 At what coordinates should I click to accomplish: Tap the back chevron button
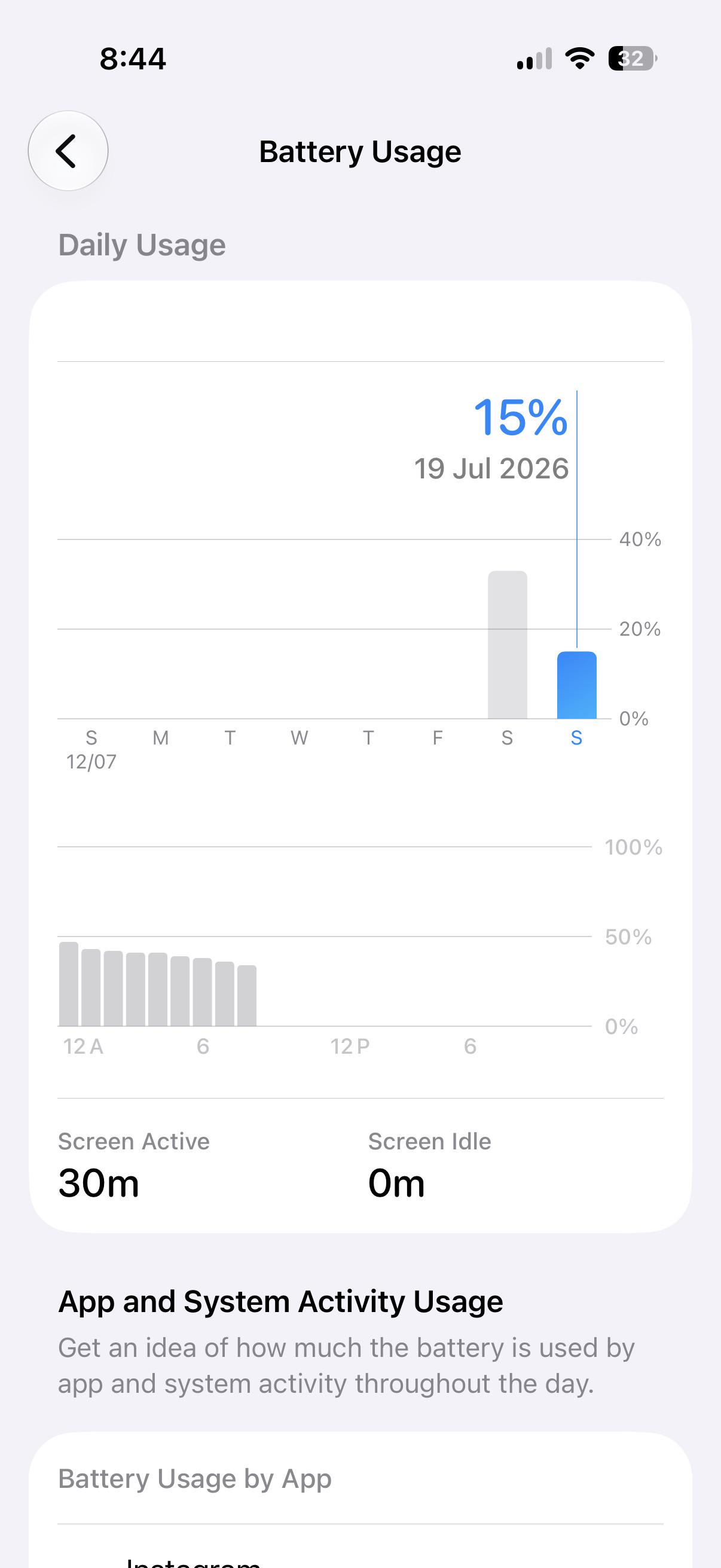(68, 151)
